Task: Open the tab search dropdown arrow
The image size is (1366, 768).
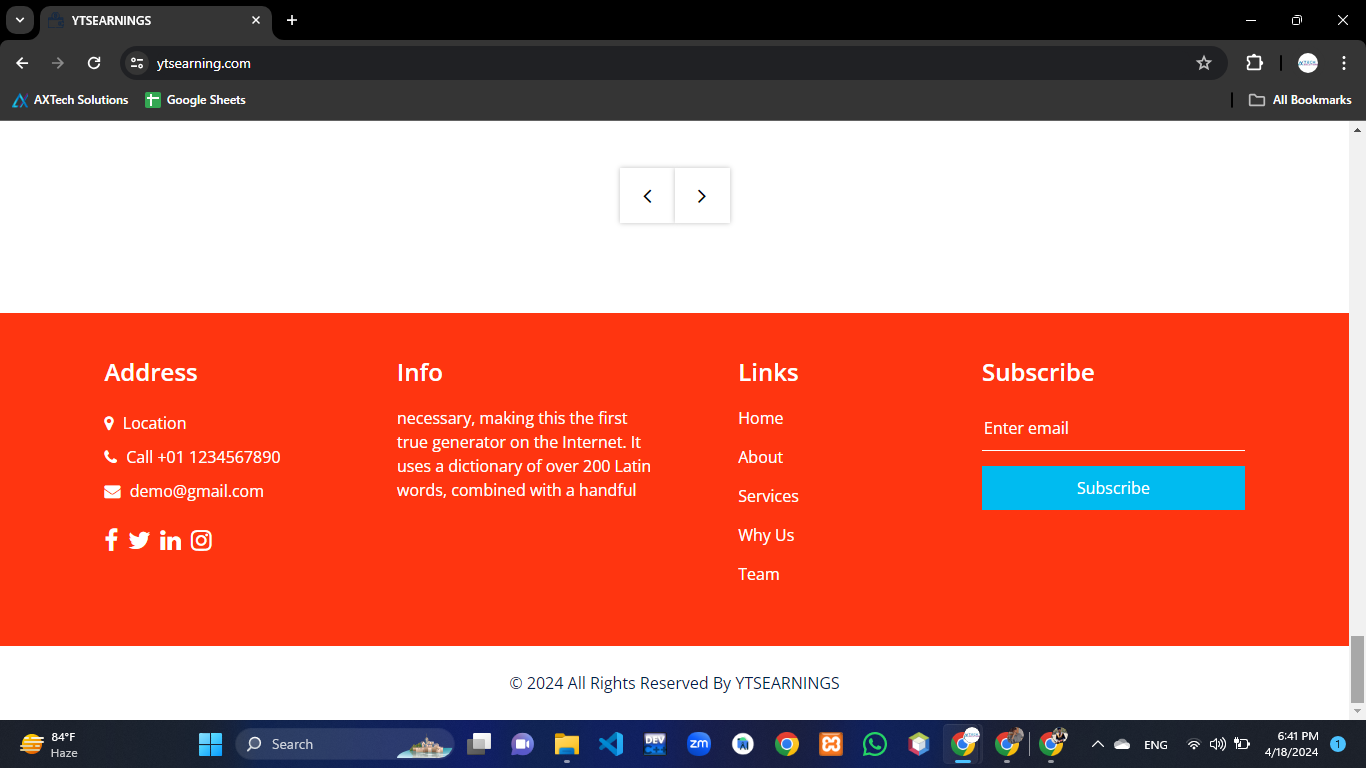Action: pyautogui.click(x=19, y=20)
